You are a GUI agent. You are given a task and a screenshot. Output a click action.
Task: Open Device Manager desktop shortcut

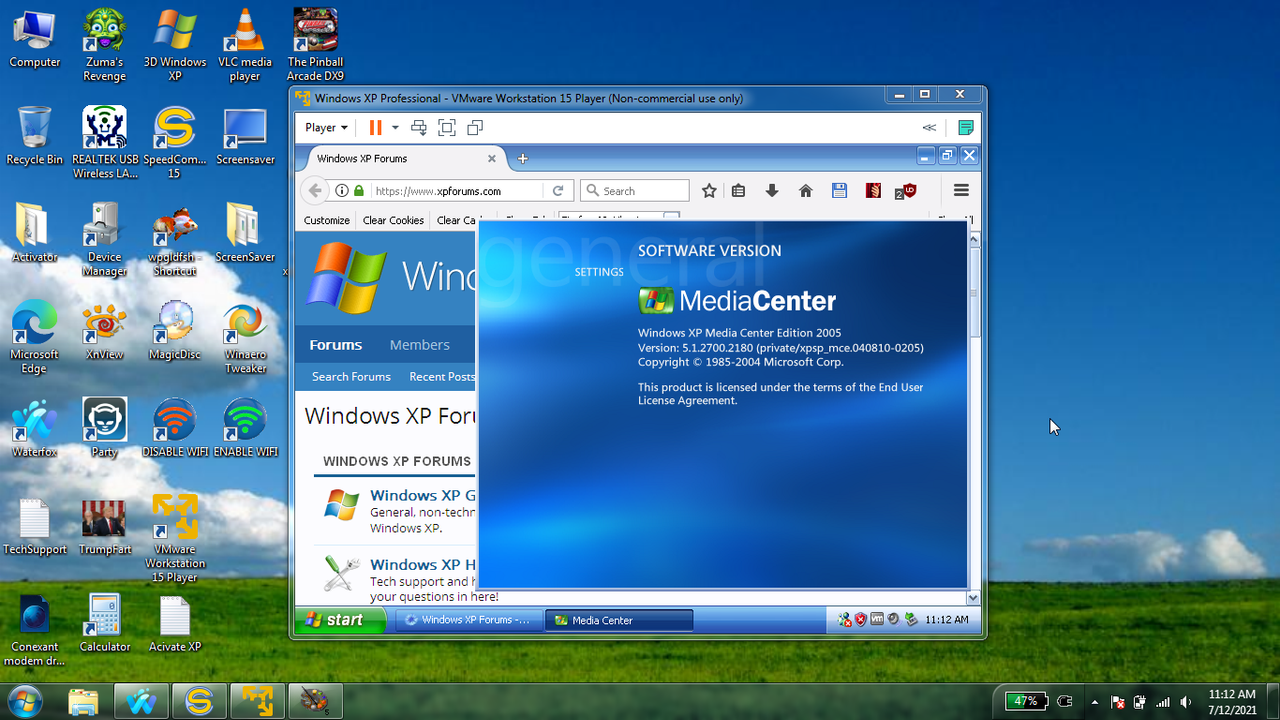(105, 240)
